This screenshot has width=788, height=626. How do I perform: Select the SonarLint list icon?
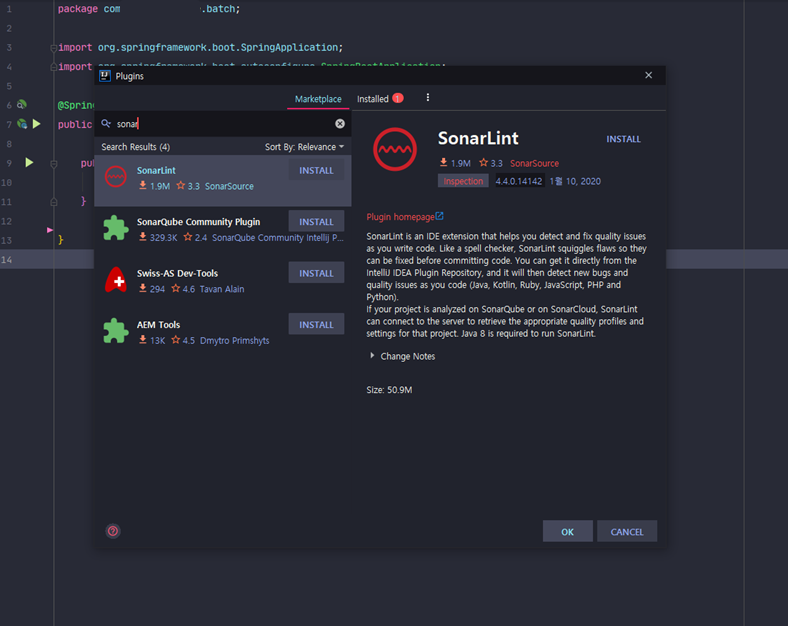pyautogui.click(x=116, y=176)
